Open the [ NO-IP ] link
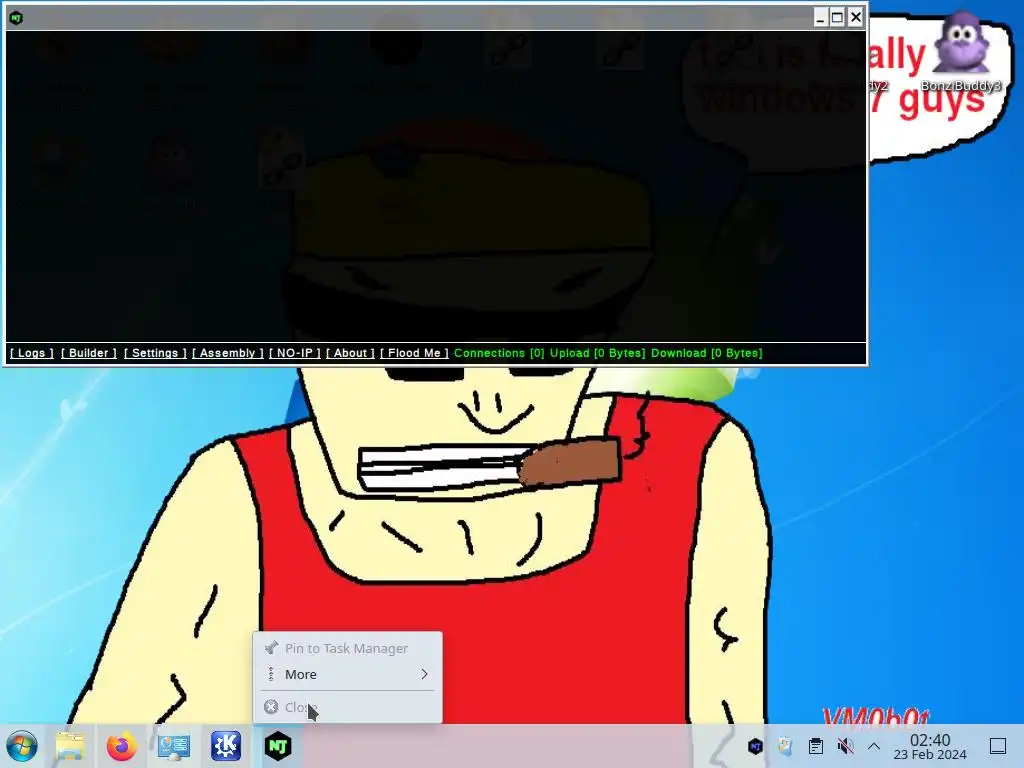 coord(295,353)
